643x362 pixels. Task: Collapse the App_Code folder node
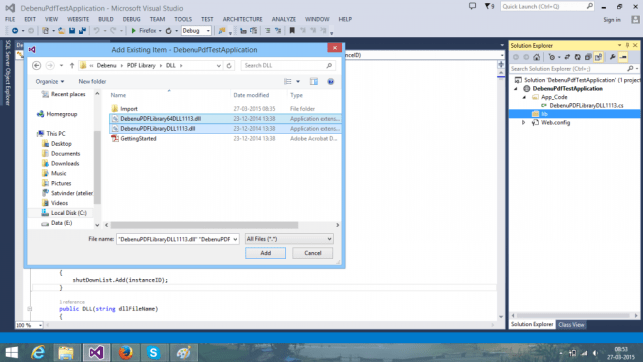point(524,97)
